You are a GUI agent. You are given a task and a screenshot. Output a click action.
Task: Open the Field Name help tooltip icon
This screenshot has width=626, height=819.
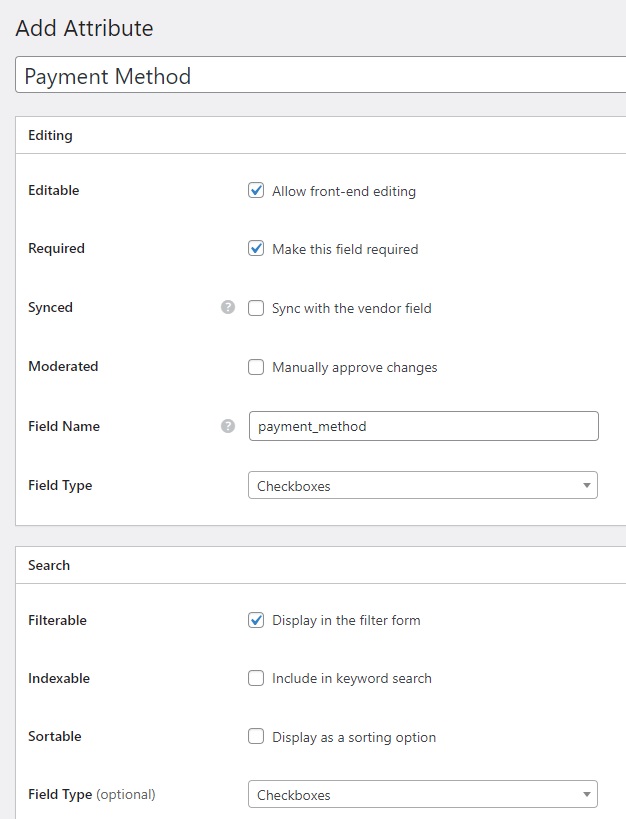pyautogui.click(x=228, y=425)
